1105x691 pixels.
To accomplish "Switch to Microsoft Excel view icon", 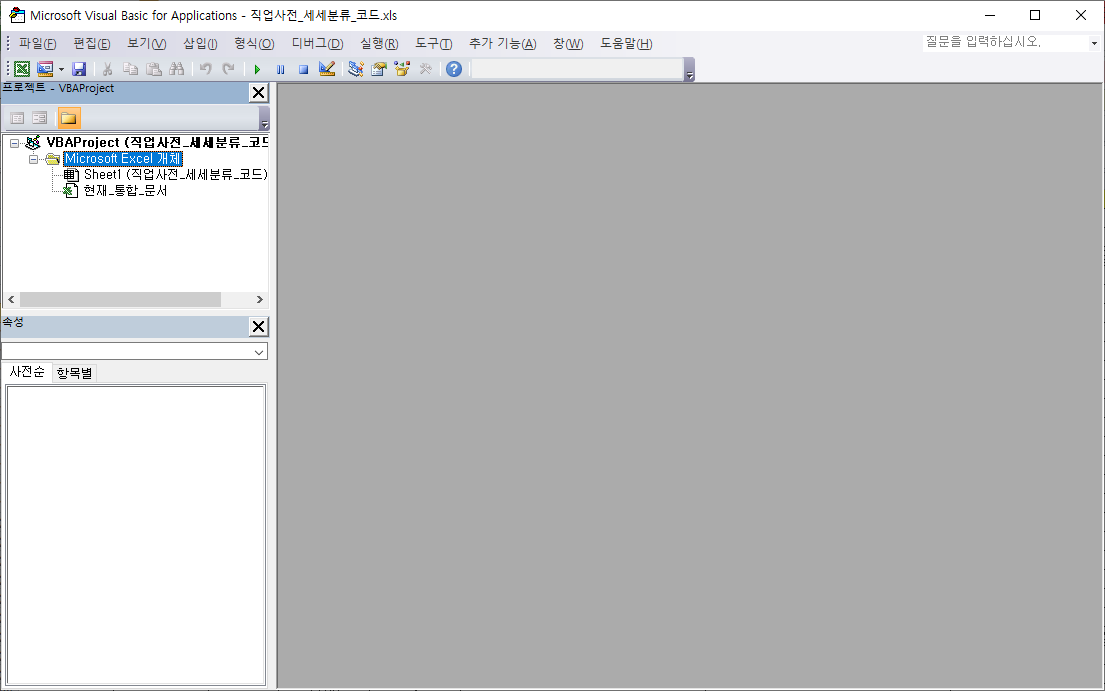I will pyautogui.click(x=22, y=69).
